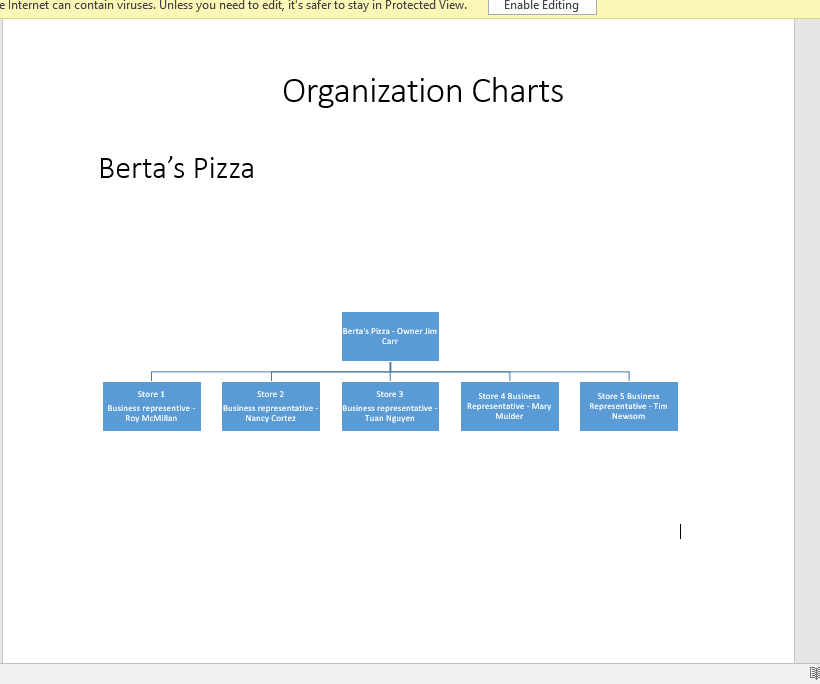Click the Store 1 Roy McMillan box
820x684 pixels.
click(151, 406)
